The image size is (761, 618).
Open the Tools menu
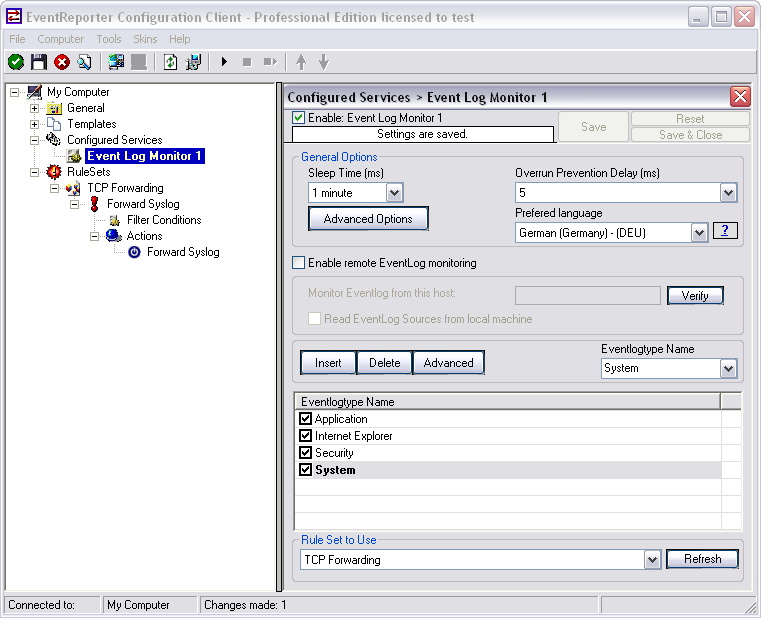(x=109, y=39)
